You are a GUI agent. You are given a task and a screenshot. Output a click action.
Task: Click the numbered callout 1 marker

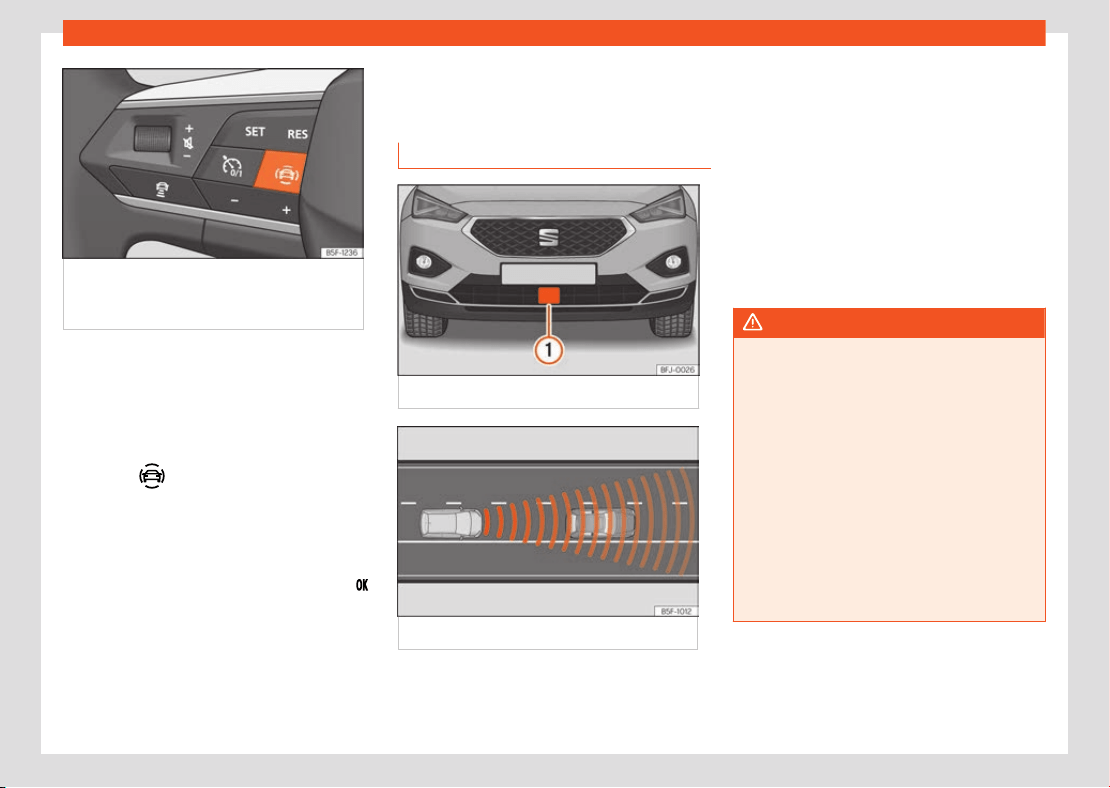[x=549, y=350]
